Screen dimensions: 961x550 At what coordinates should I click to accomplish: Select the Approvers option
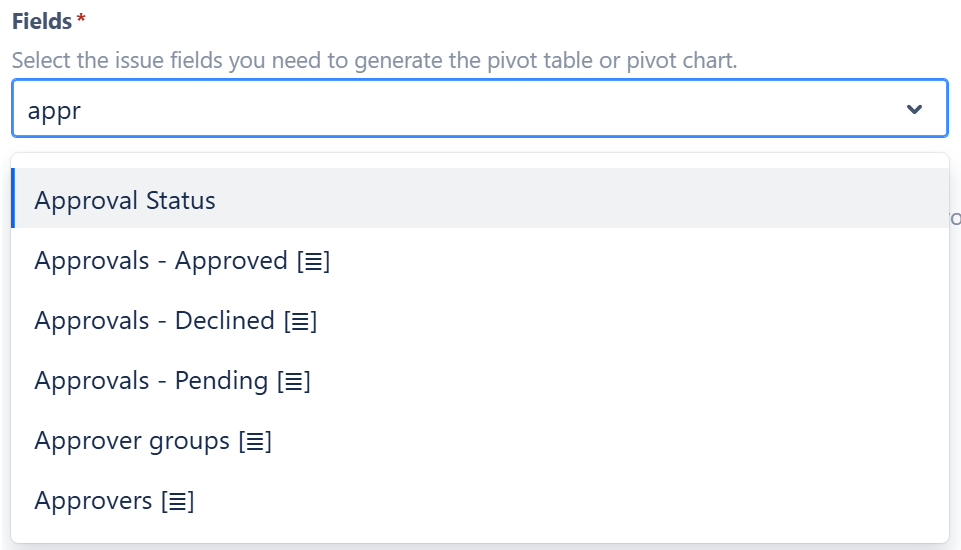click(x=93, y=501)
